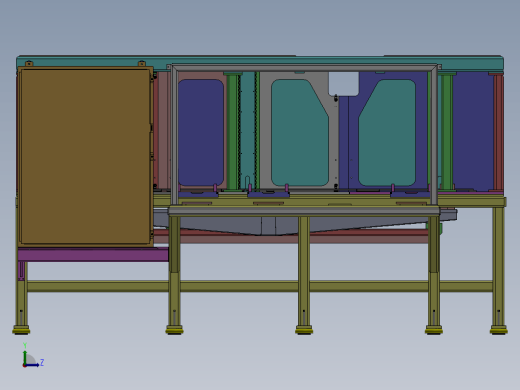Select the purple support beam under cabinet
The image size is (520, 390).
[x=93, y=255]
